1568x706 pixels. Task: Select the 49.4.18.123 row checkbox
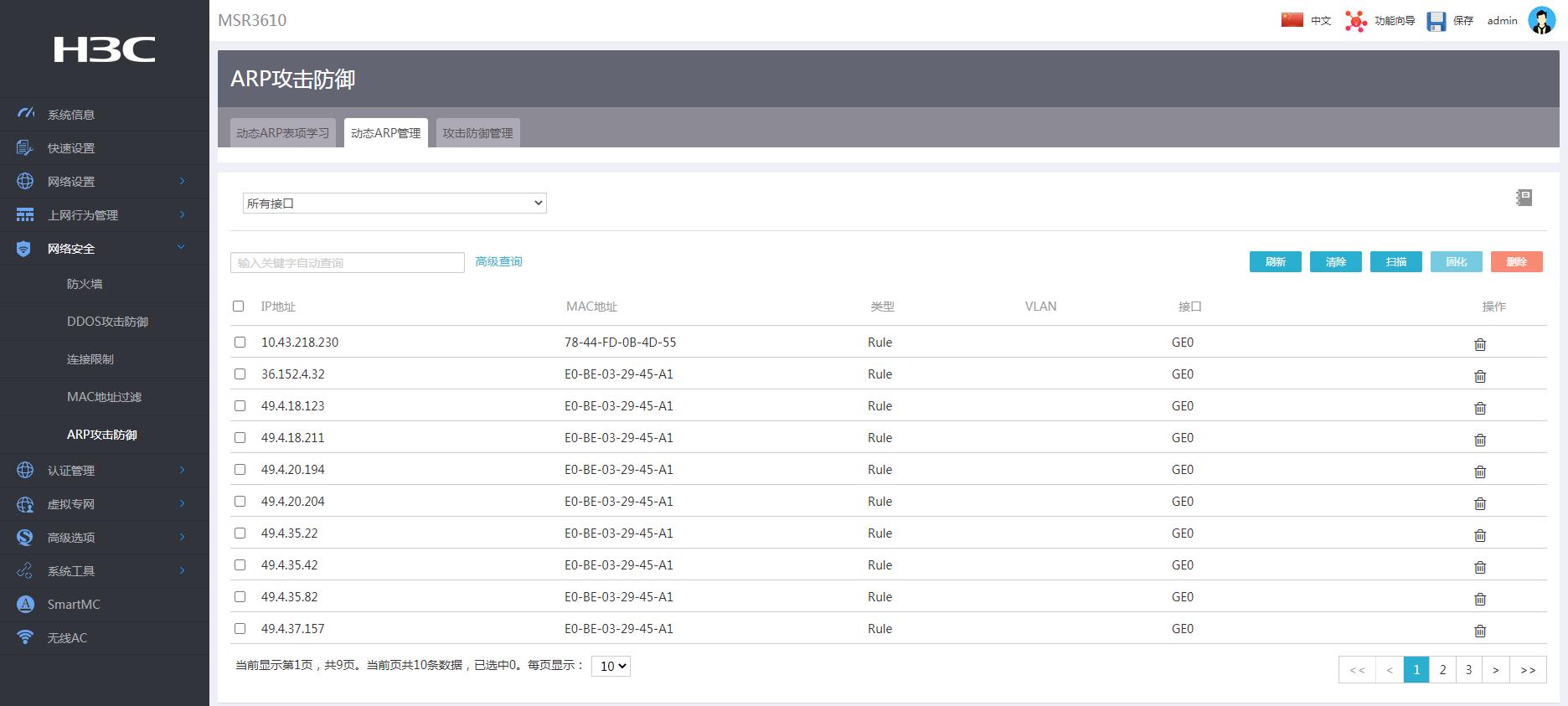point(240,405)
